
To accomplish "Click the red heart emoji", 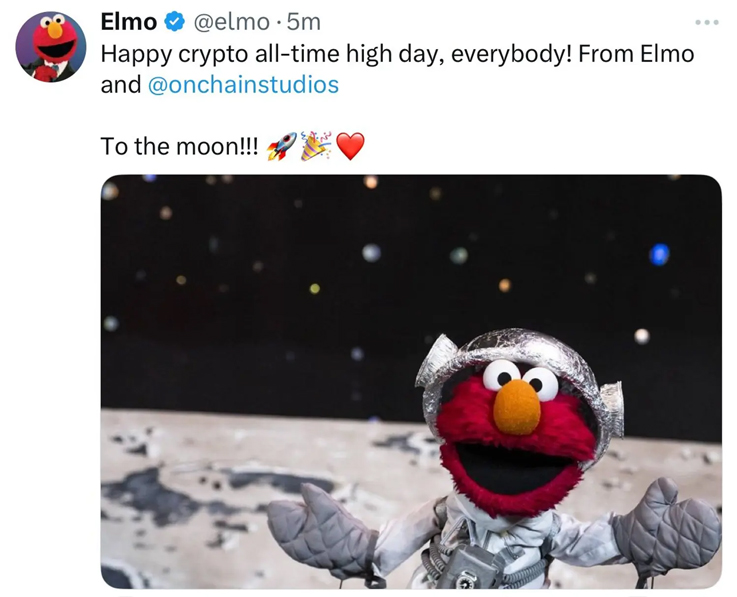I will [x=349, y=147].
